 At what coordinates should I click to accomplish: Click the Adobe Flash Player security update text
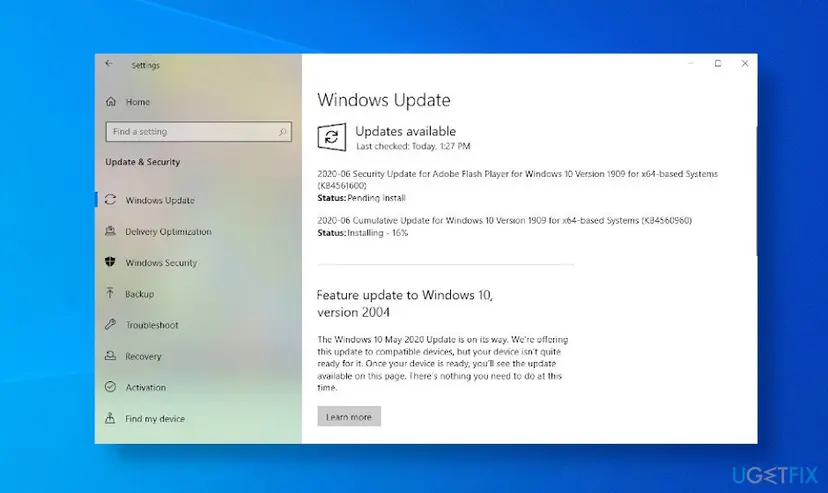(518, 179)
